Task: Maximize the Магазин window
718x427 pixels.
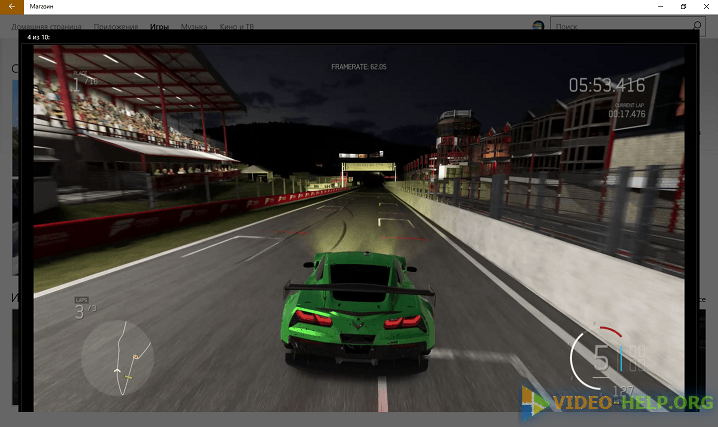Action: (x=683, y=7)
